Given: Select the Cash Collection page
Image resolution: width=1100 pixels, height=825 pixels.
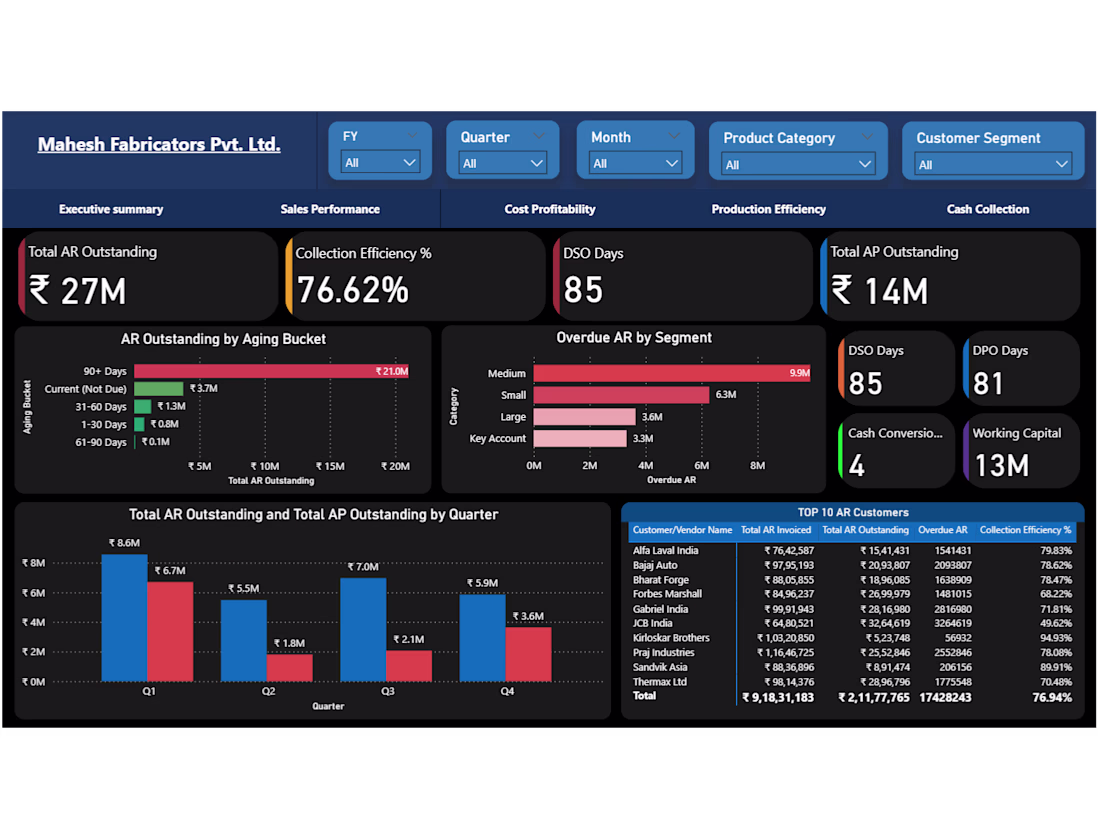Looking at the screenshot, I should (x=988, y=209).
